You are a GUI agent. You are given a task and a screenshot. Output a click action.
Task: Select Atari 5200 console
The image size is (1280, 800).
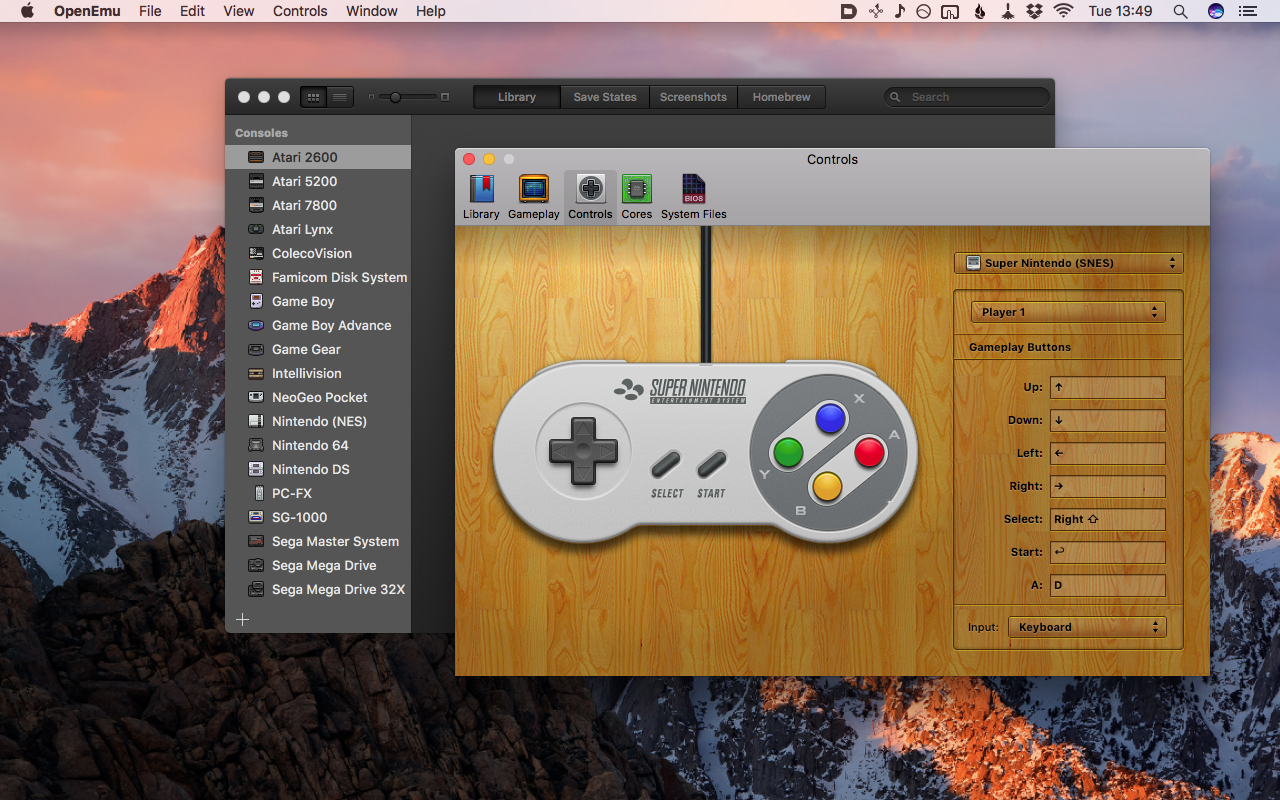tap(318, 181)
